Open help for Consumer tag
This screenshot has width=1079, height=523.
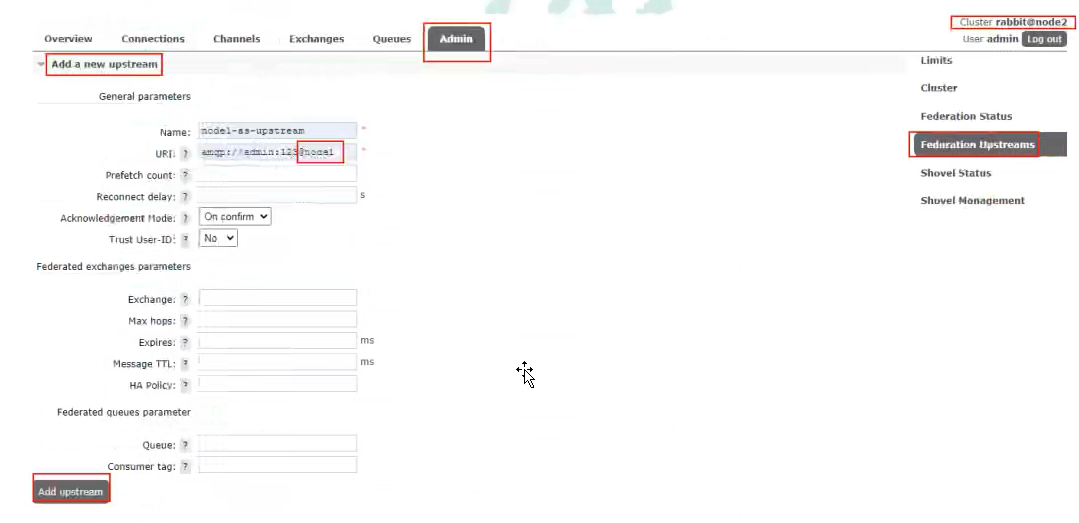coord(184,466)
